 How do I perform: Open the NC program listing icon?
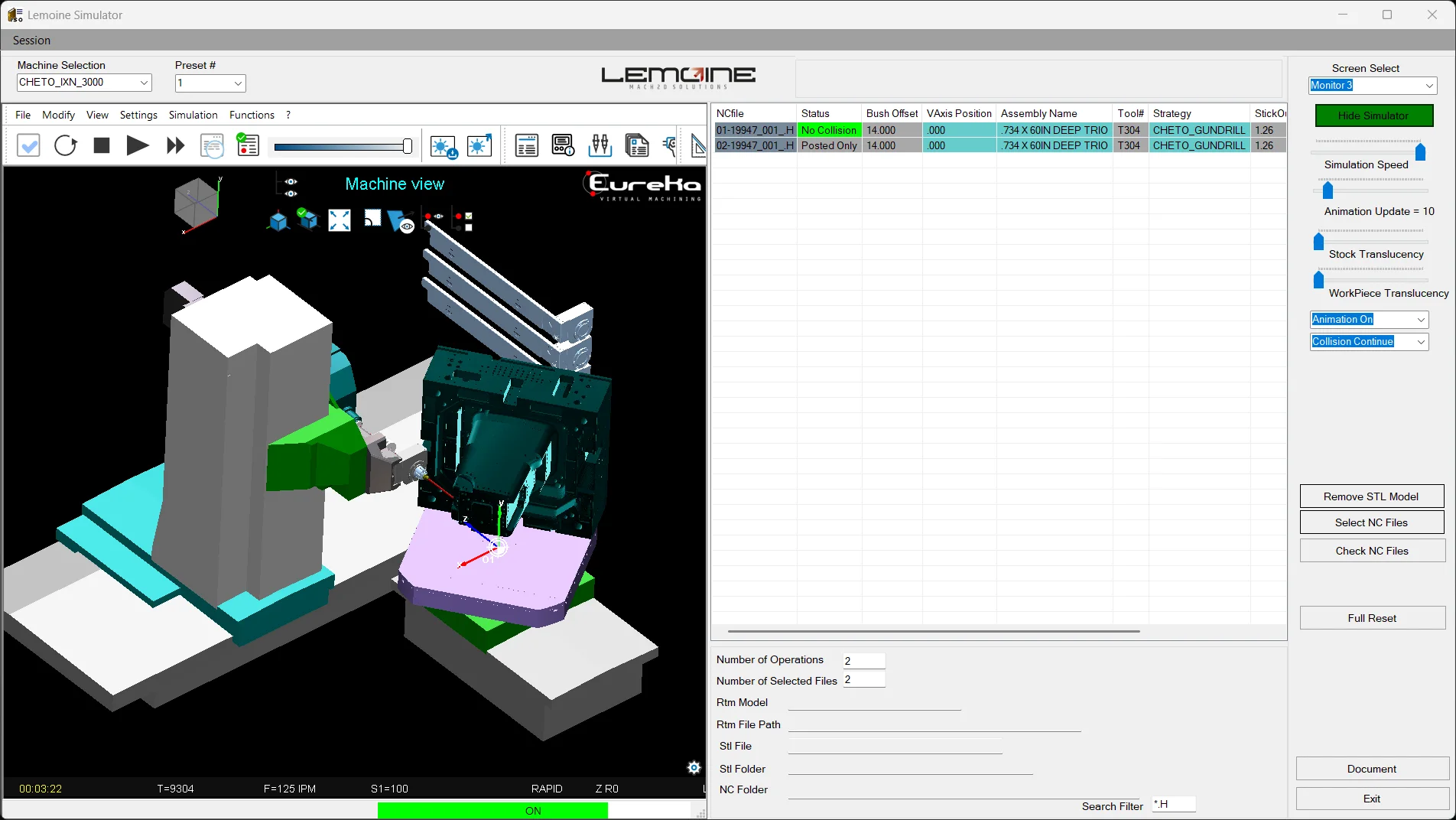(527, 145)
